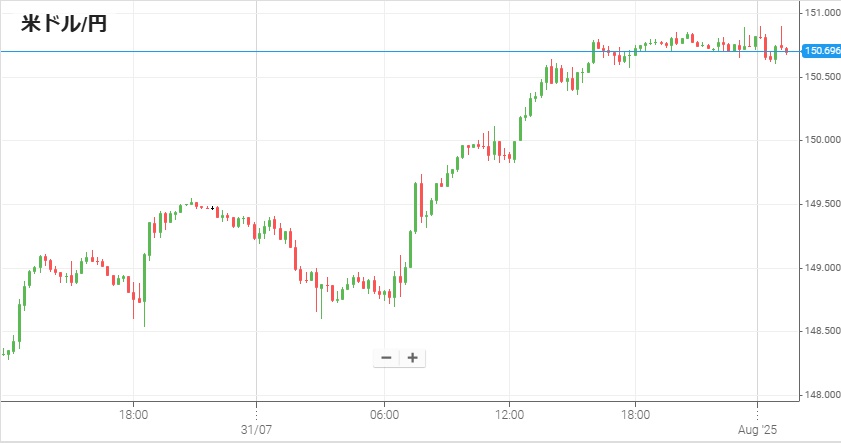
Task: Click the 151.000 price axis label
Action: pos(822,13)
